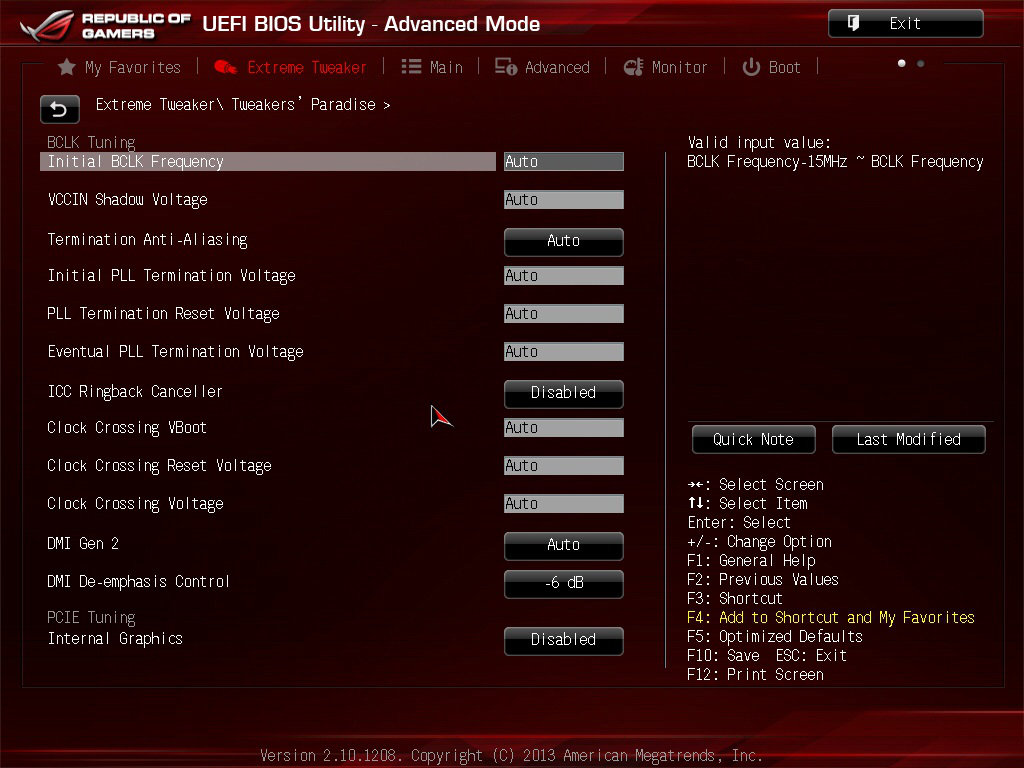Select the Initial BCLK Frequency row
1024x768 pixels.
(268, 161)
